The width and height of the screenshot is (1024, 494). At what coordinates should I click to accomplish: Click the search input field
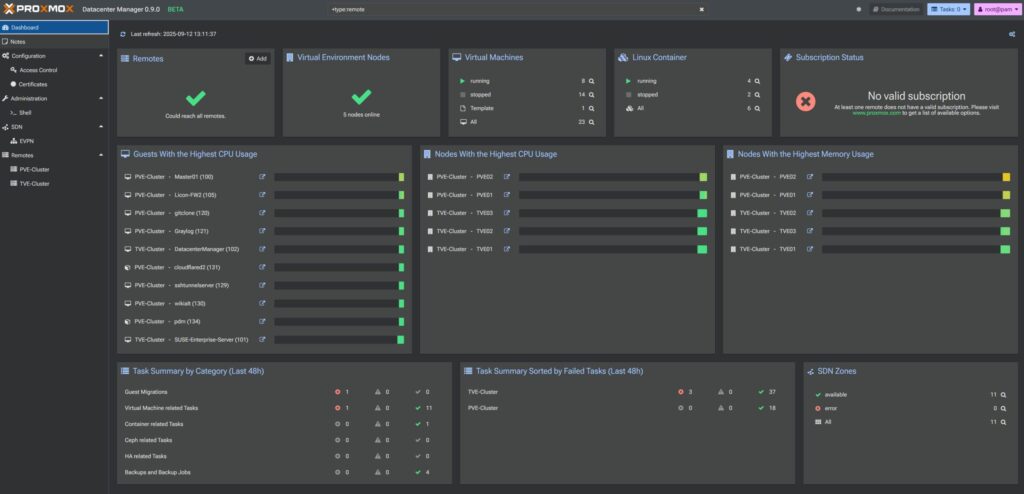513,9
